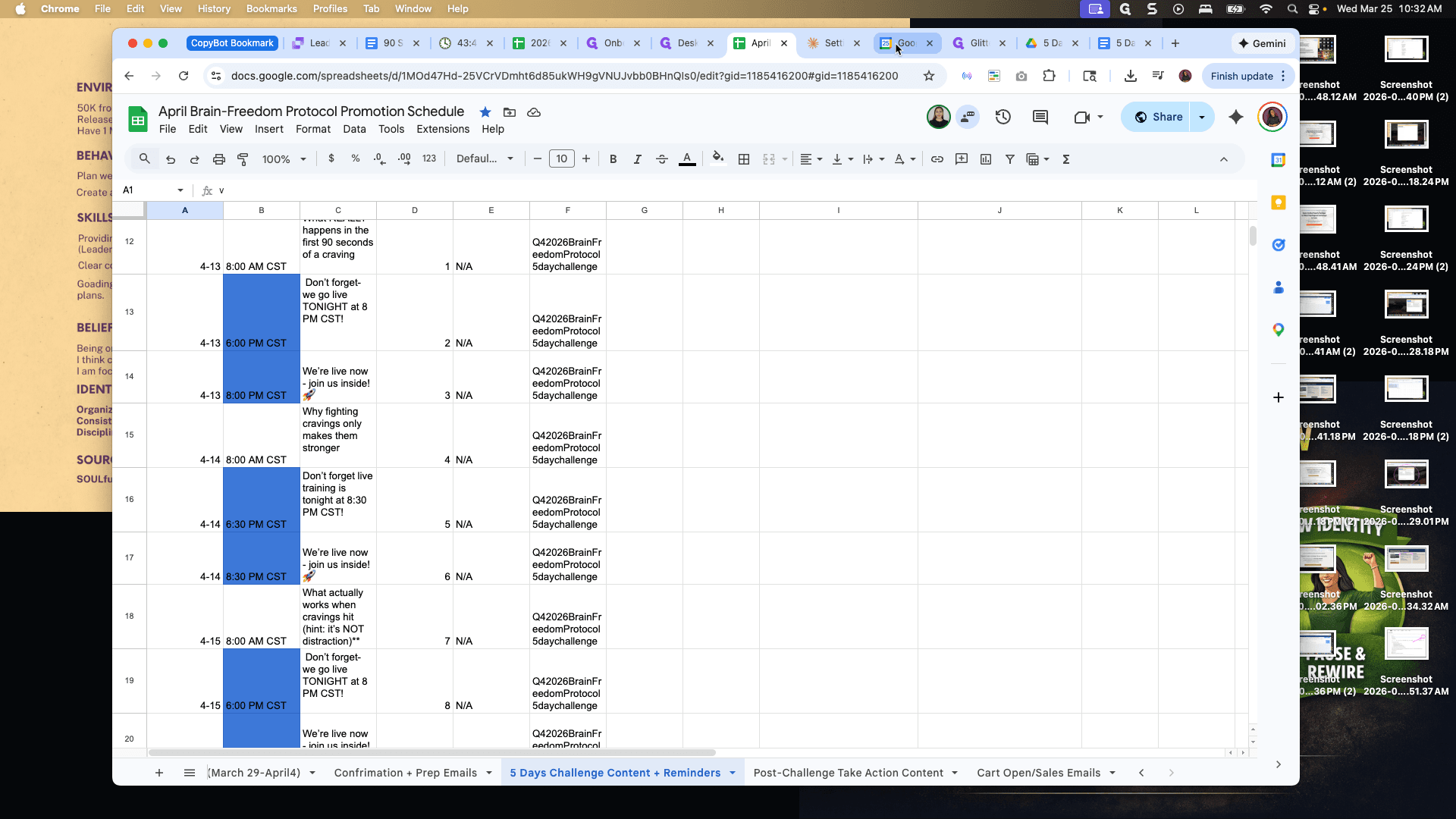The image size is (1456, 819).
Task: Click the CopyBot Bookmark tab group label
Action: pyautogui.click(x=232, y=43)
